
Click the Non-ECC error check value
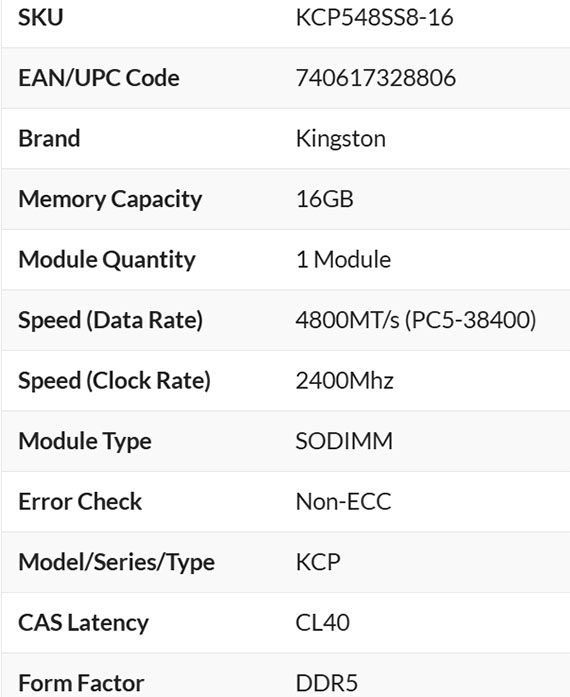pos(343,501)
